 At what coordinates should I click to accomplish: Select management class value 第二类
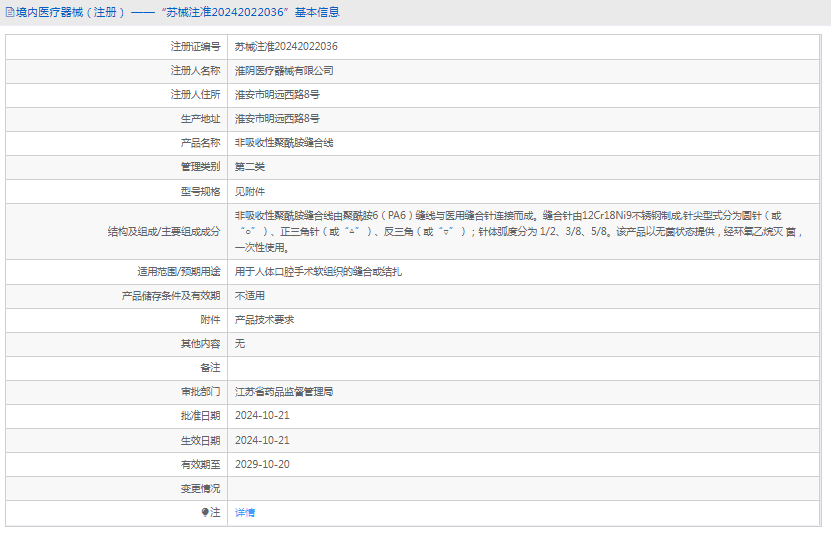click(x=250, y=166)
